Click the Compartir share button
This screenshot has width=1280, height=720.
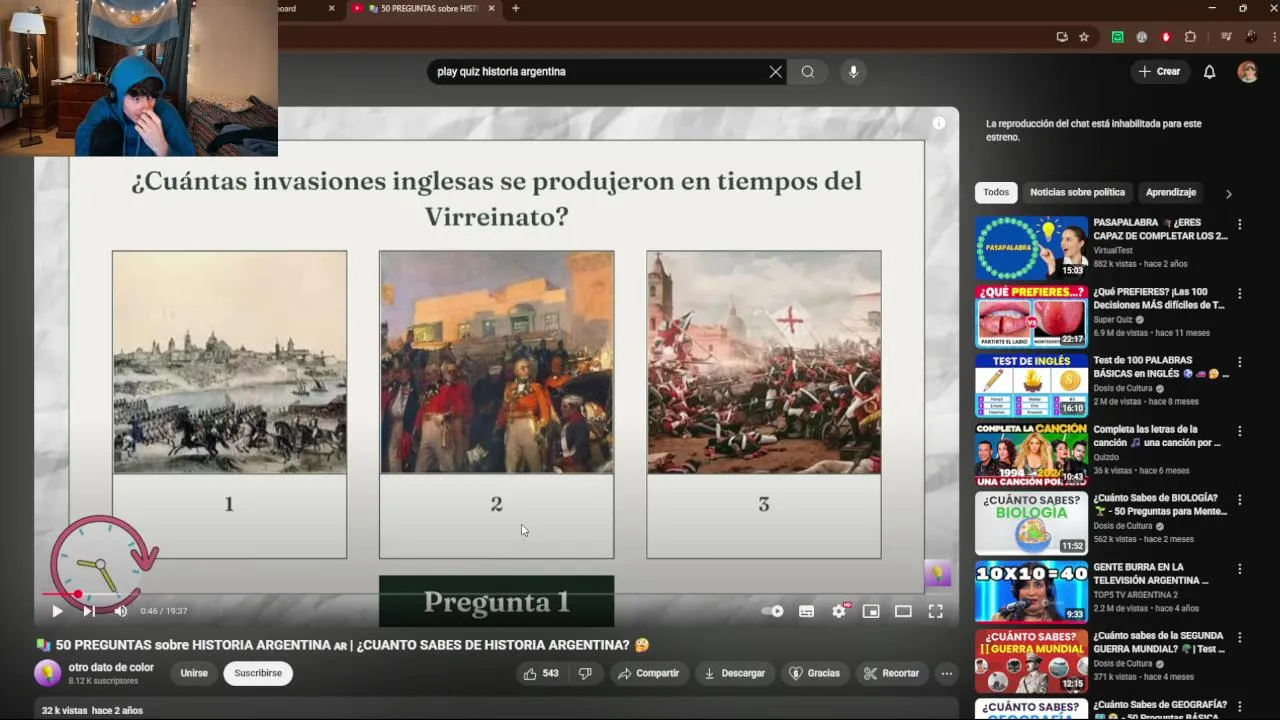[648, 674]
